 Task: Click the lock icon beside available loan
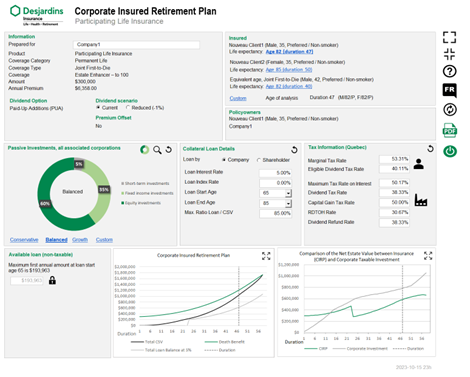(x=52, y=280)
